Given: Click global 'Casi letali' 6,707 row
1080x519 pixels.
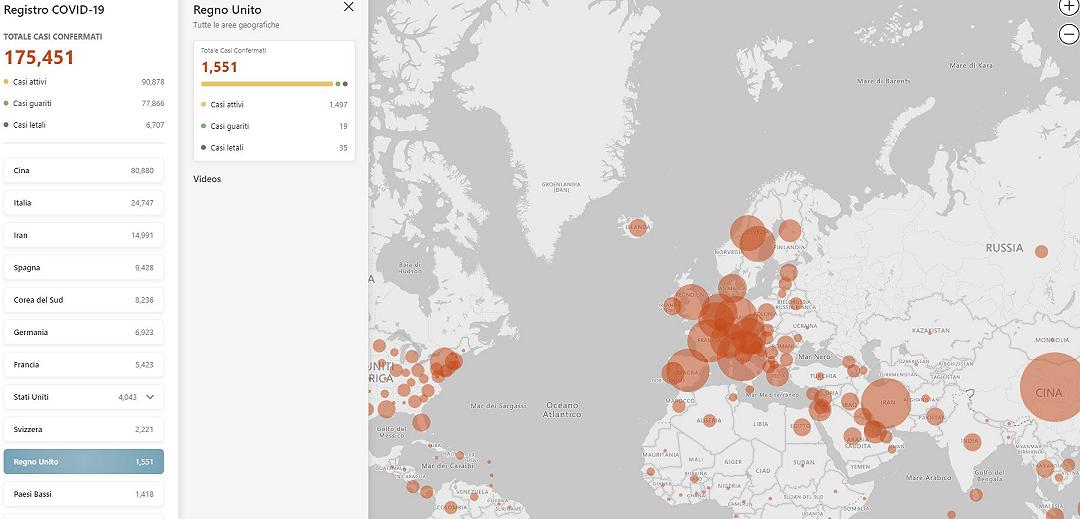Looking at the screenshot, I should point(83,125).
